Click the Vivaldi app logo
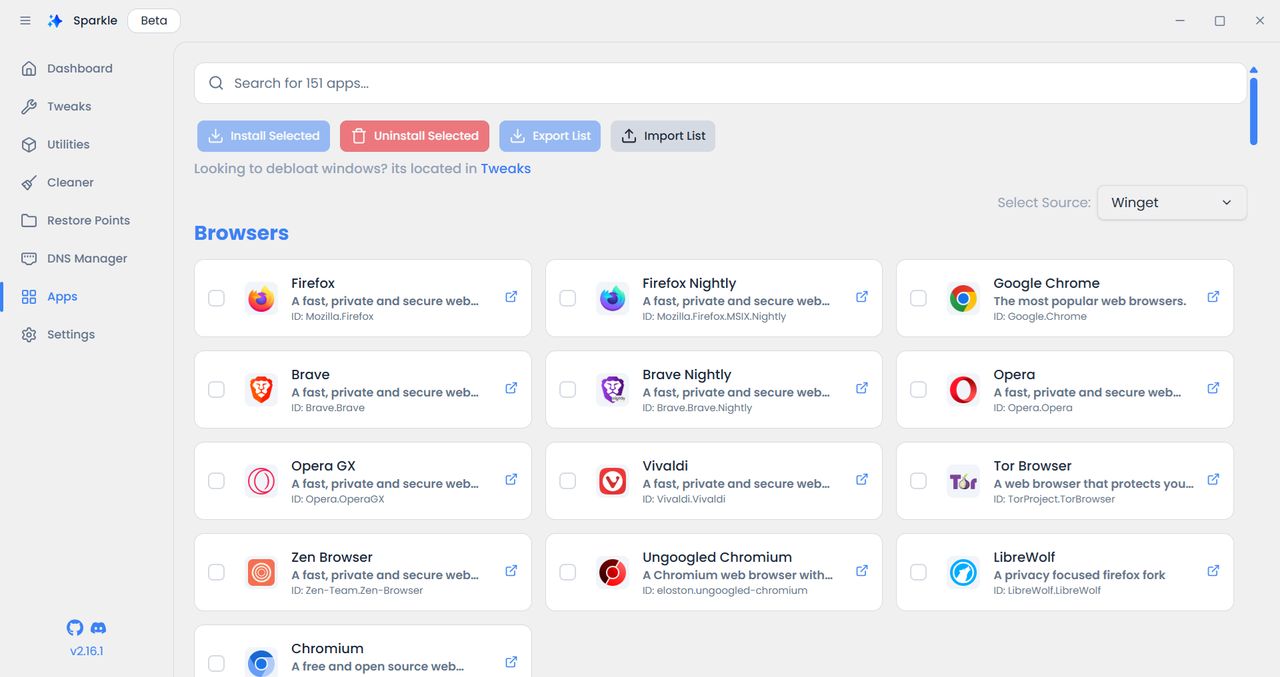1280x677 pixels. pyautogui.click(x=612, y=481)
